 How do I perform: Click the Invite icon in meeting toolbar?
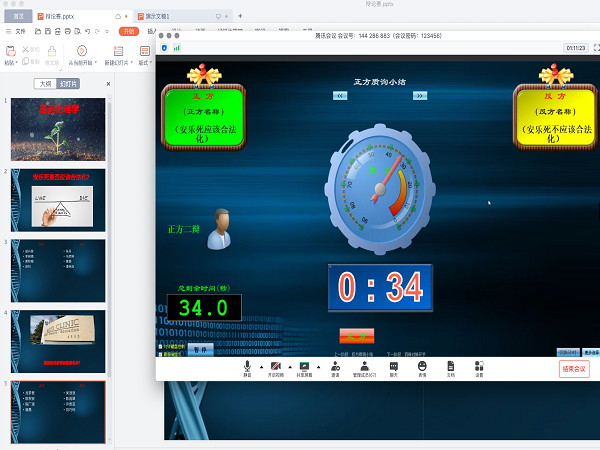pyautogui.click(x=335, y=368)
